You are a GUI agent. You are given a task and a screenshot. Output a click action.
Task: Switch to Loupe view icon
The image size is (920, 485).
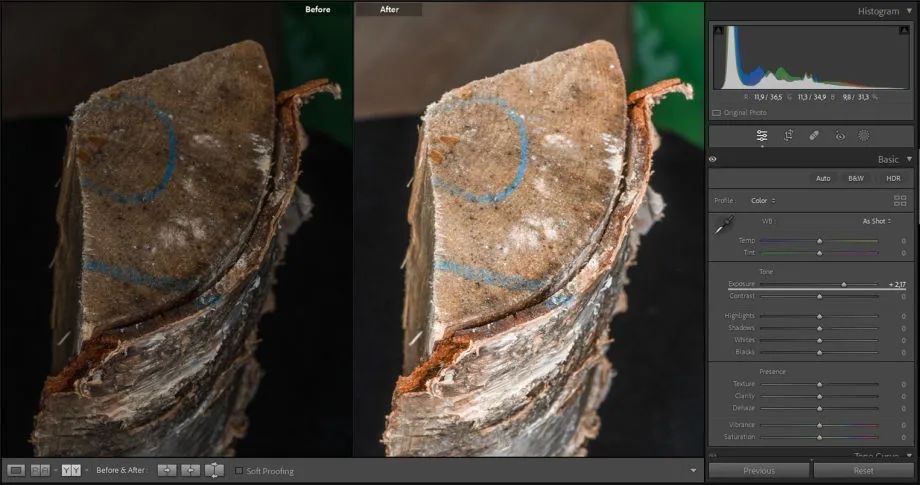click(16, 470)
